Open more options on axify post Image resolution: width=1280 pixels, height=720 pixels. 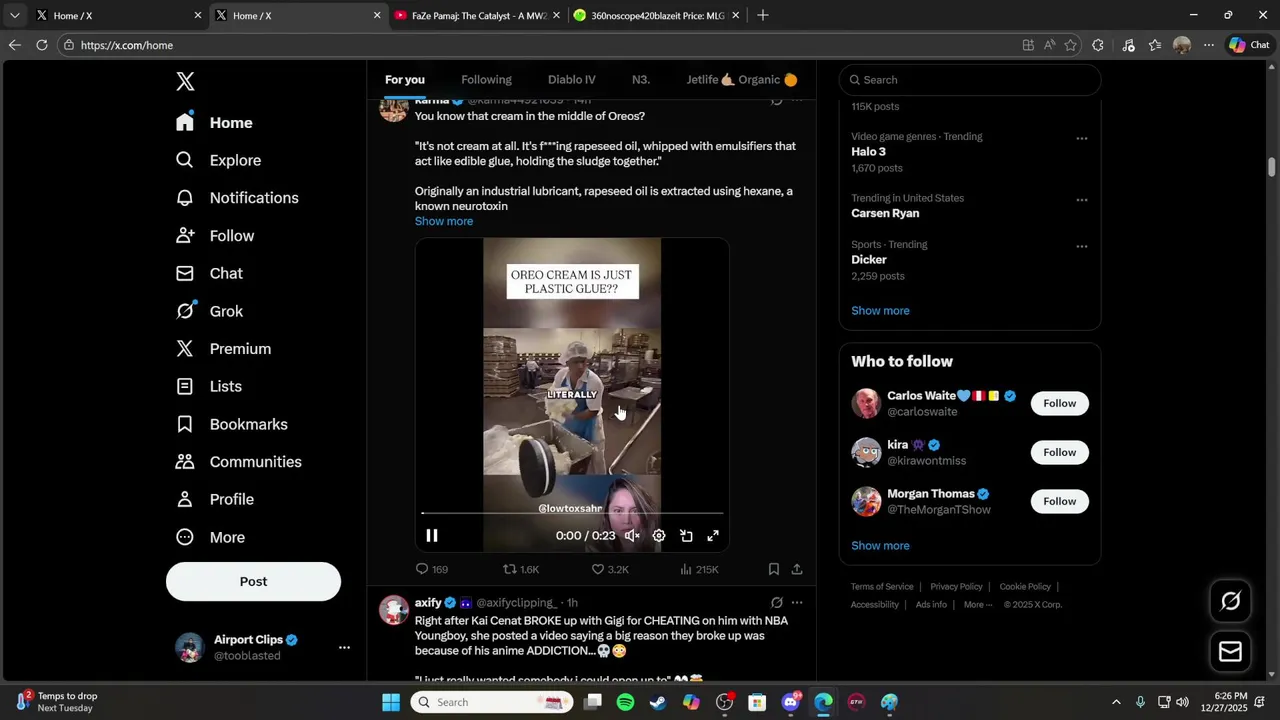pos(797,603)
